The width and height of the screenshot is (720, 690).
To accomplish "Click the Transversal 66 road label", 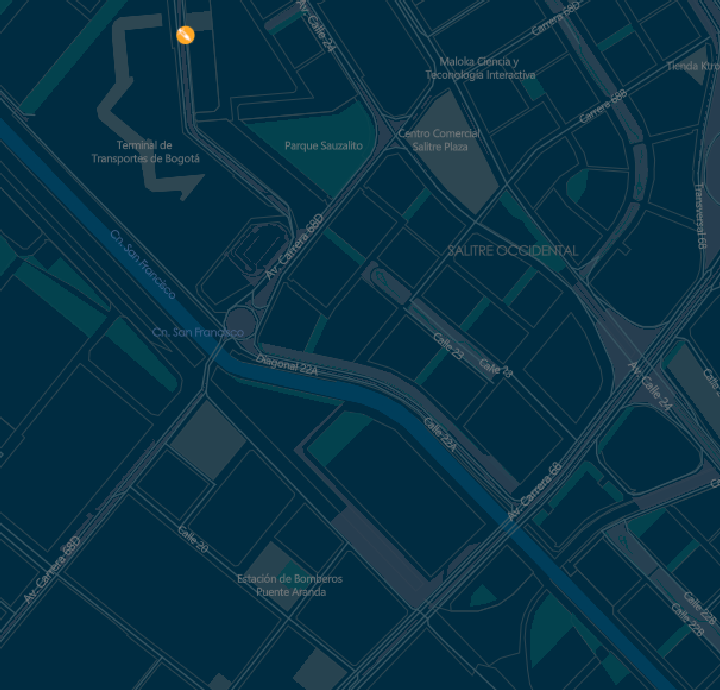I will (700, 216).
